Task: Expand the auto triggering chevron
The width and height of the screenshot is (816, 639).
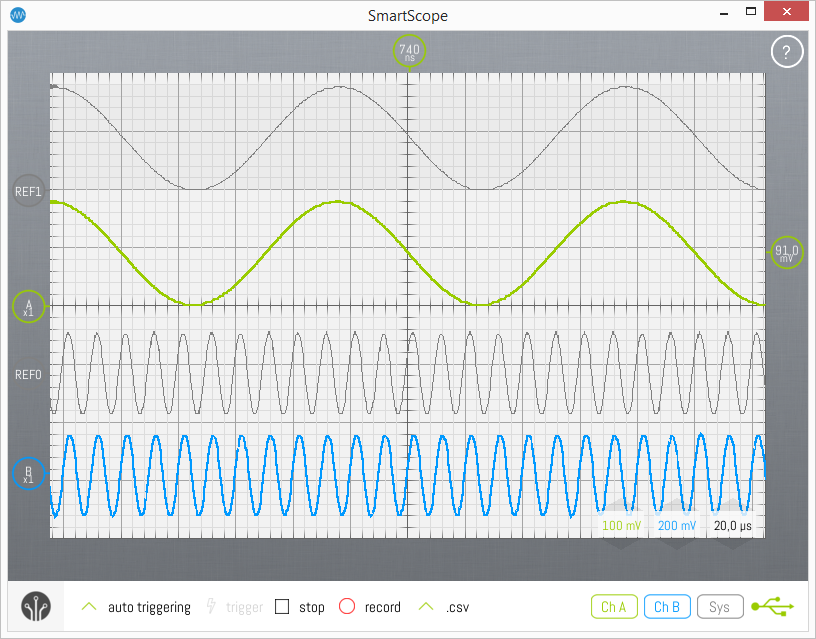Action: point(88,605)
